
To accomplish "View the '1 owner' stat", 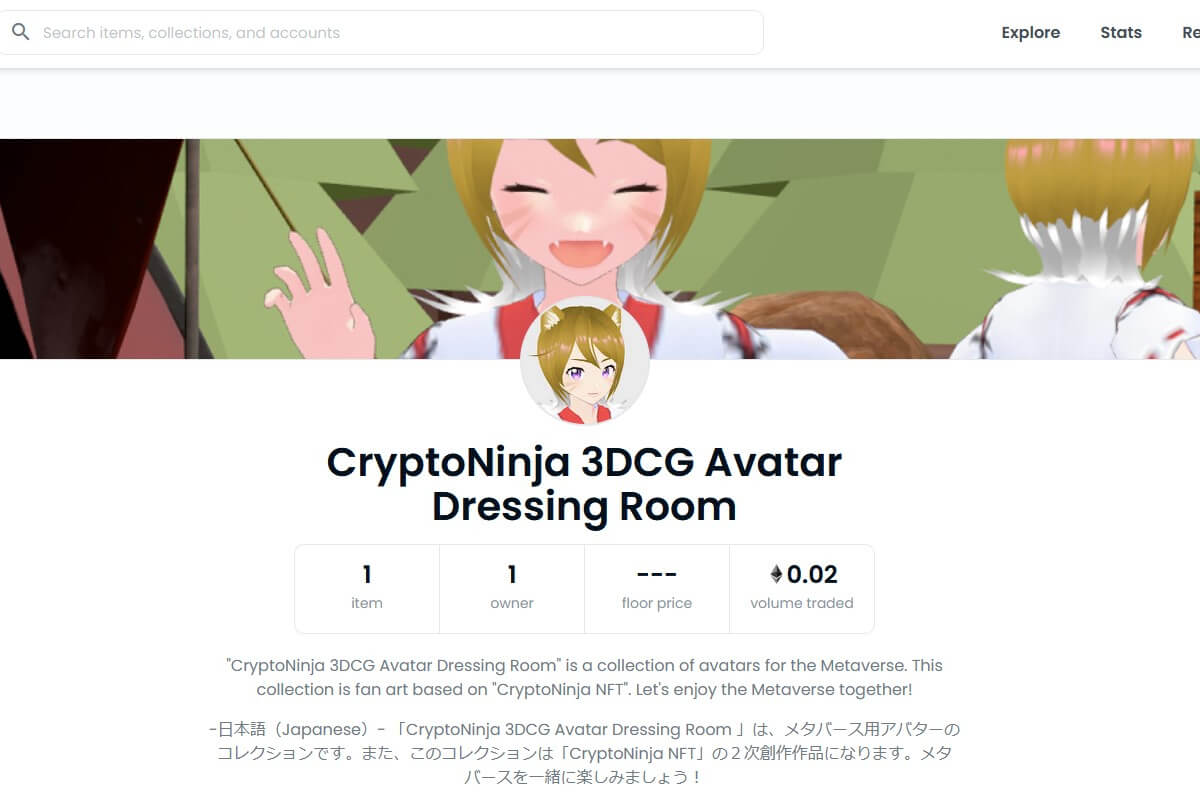I will (512, 588).
